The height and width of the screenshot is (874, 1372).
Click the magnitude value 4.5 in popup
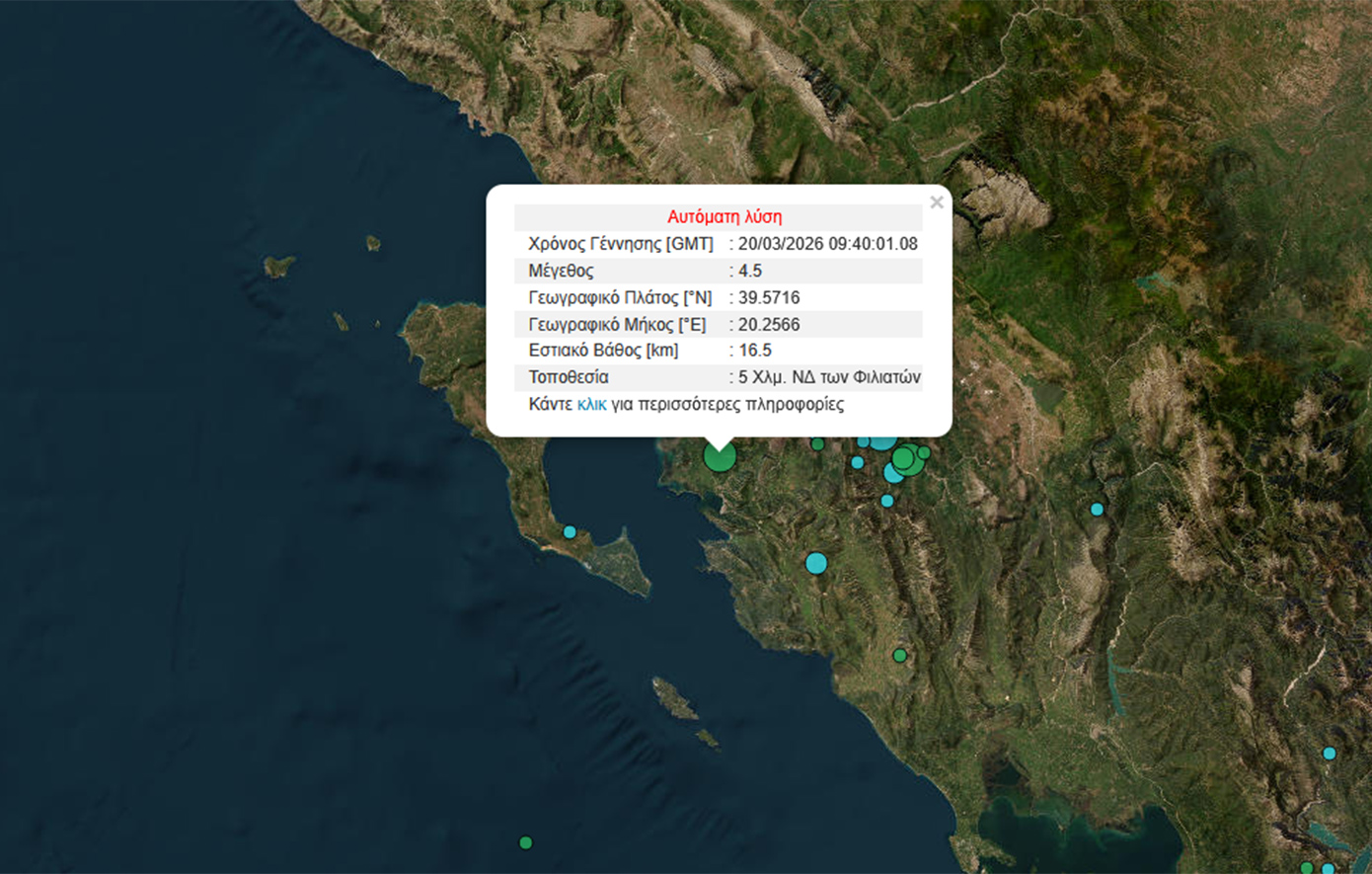[x=750, y=271]
